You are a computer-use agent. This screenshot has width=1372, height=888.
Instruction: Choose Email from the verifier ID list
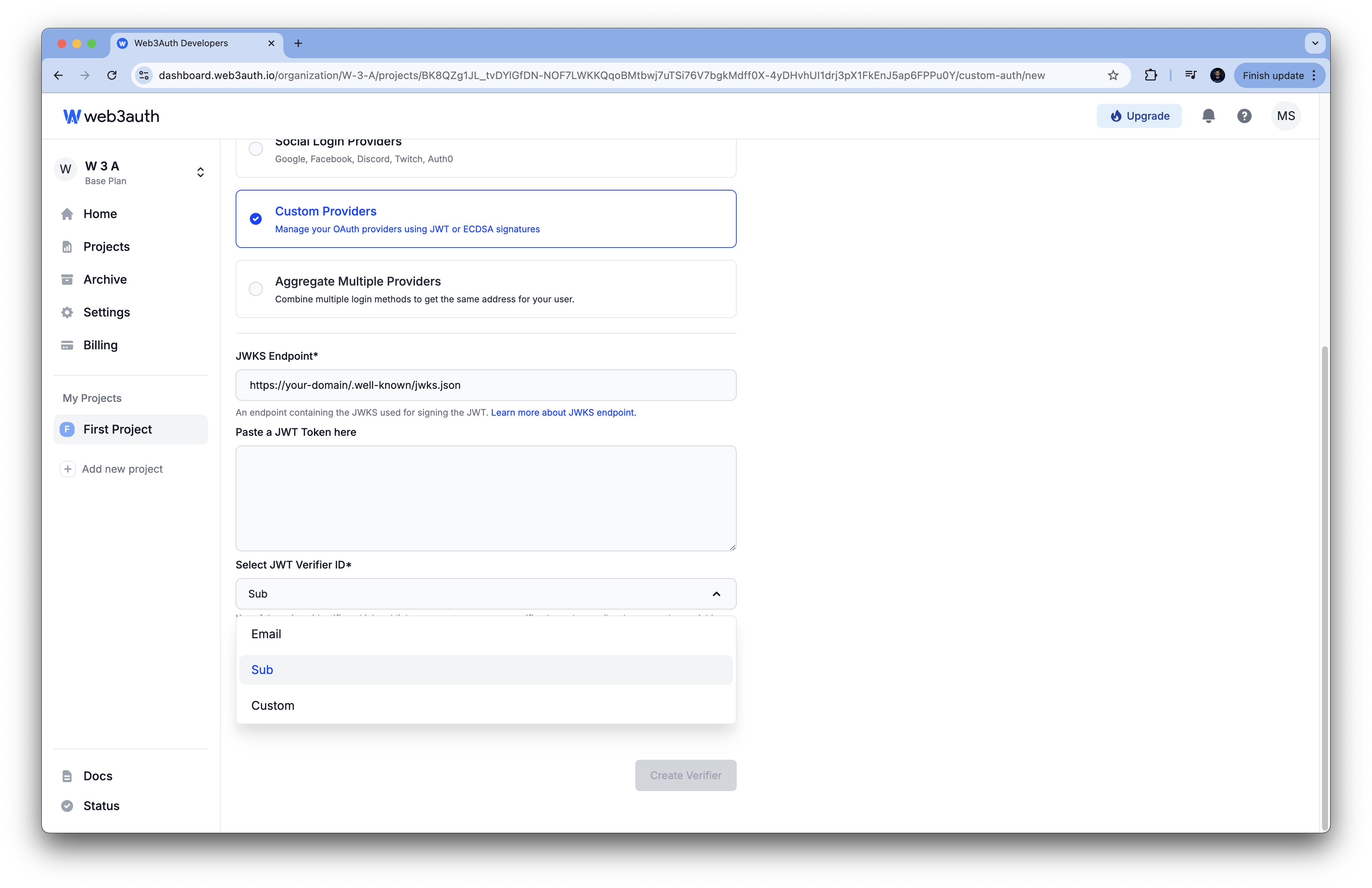[485, 634]
